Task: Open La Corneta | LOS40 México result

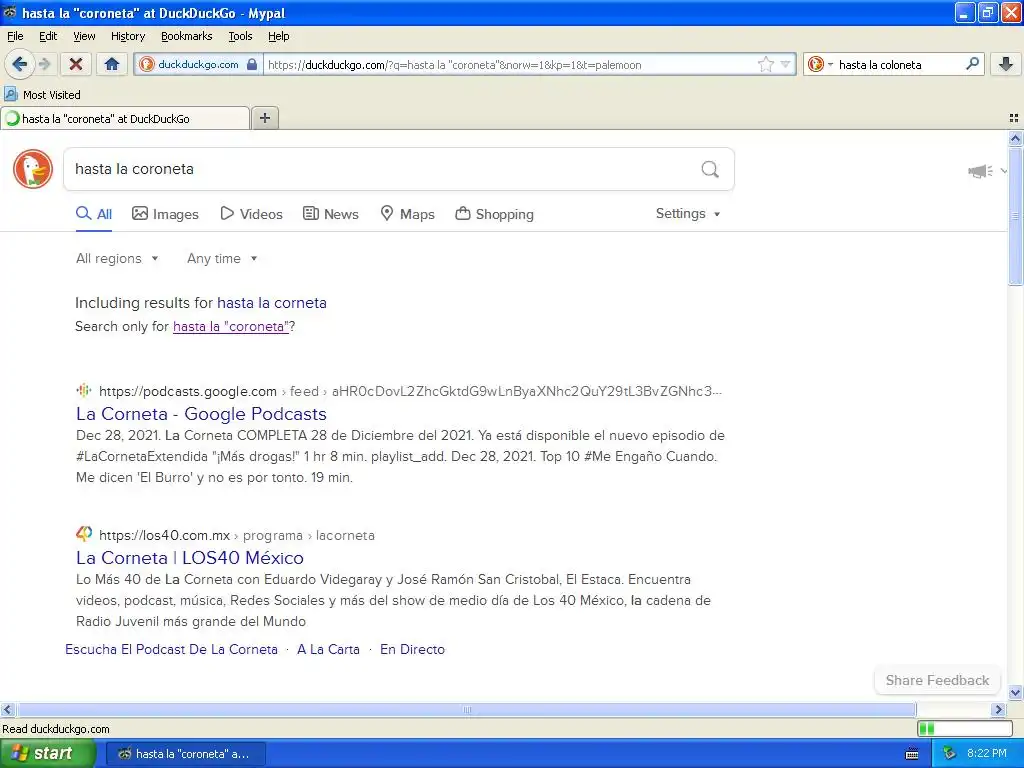Action: 189,558
